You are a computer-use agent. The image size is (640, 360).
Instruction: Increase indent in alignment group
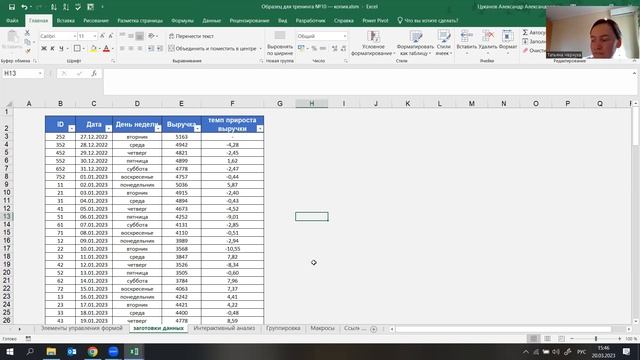coord(159,49)
